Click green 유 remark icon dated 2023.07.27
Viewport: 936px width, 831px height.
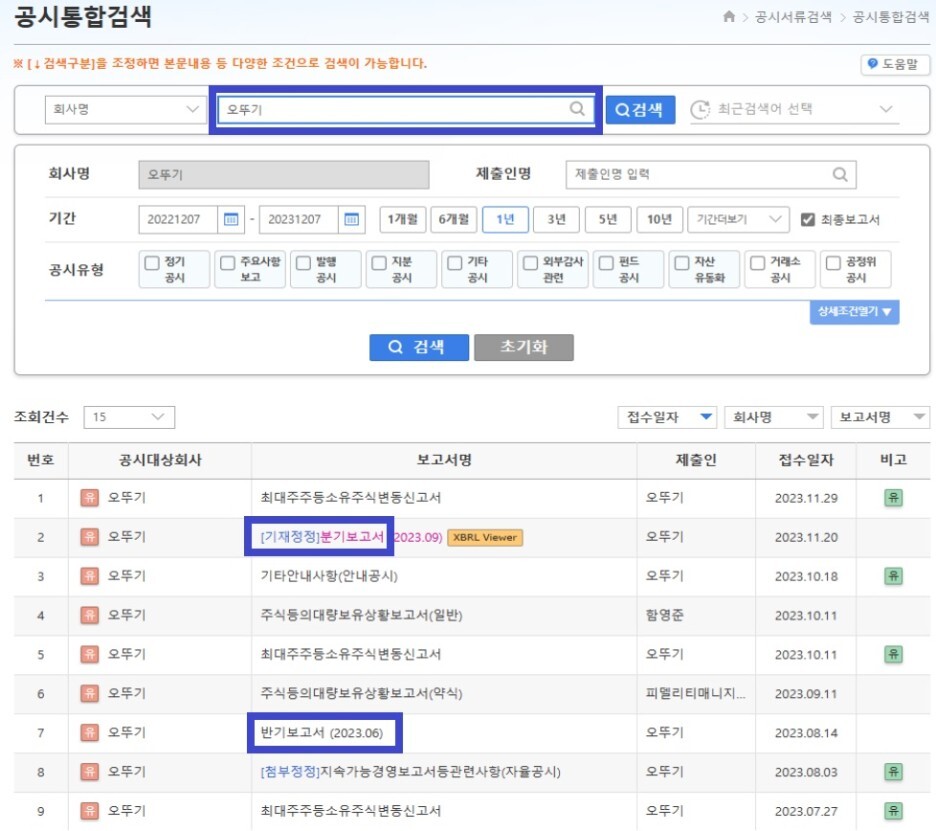(893, 811)
